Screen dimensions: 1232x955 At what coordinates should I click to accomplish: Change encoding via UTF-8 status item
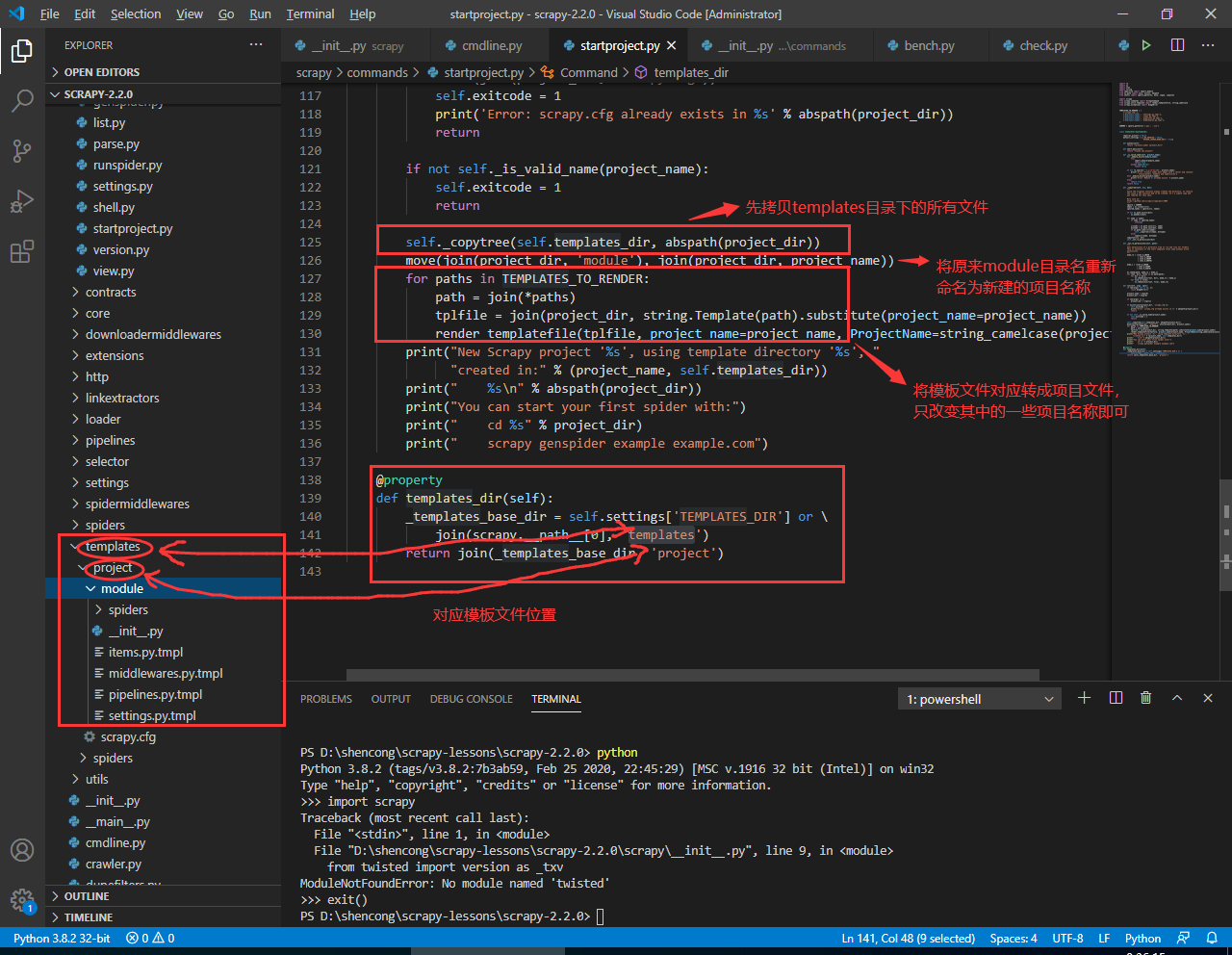click(x=1067, y=938)
